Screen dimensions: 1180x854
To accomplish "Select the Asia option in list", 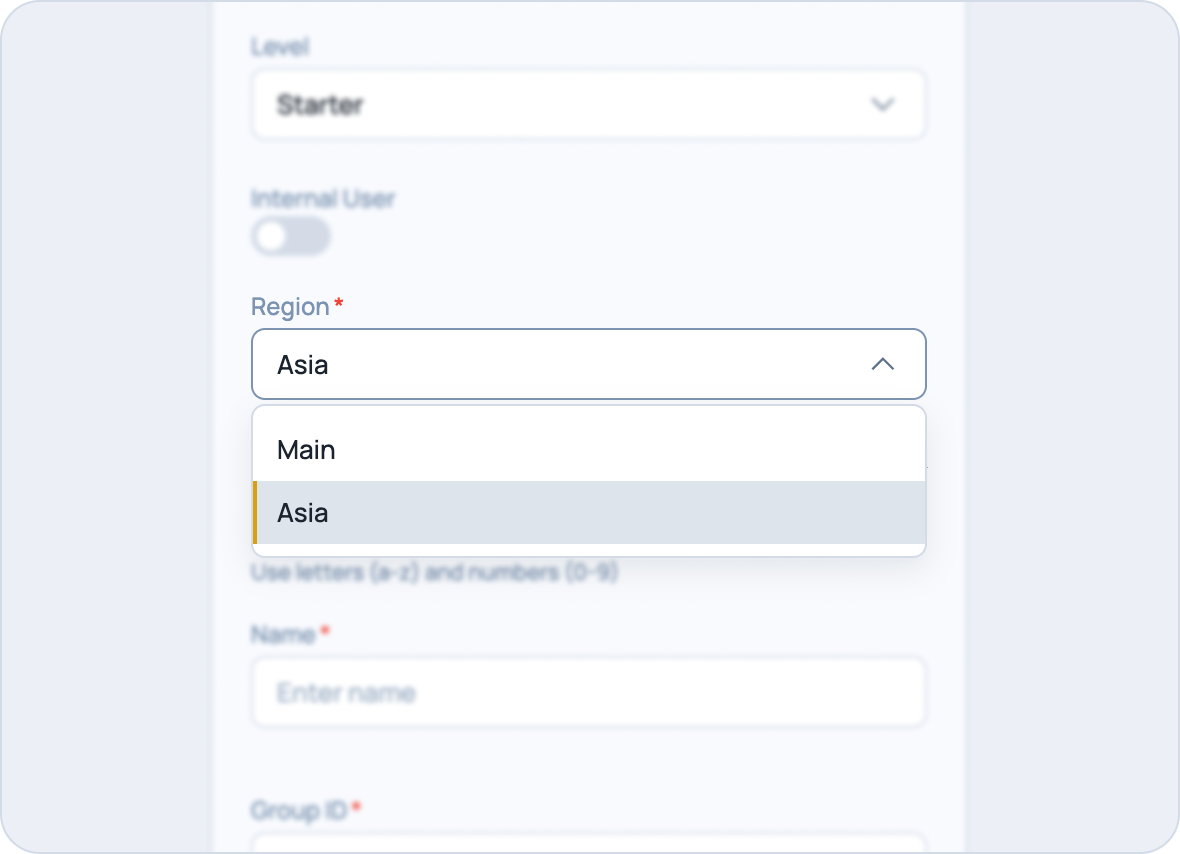I will pos(588,512).
